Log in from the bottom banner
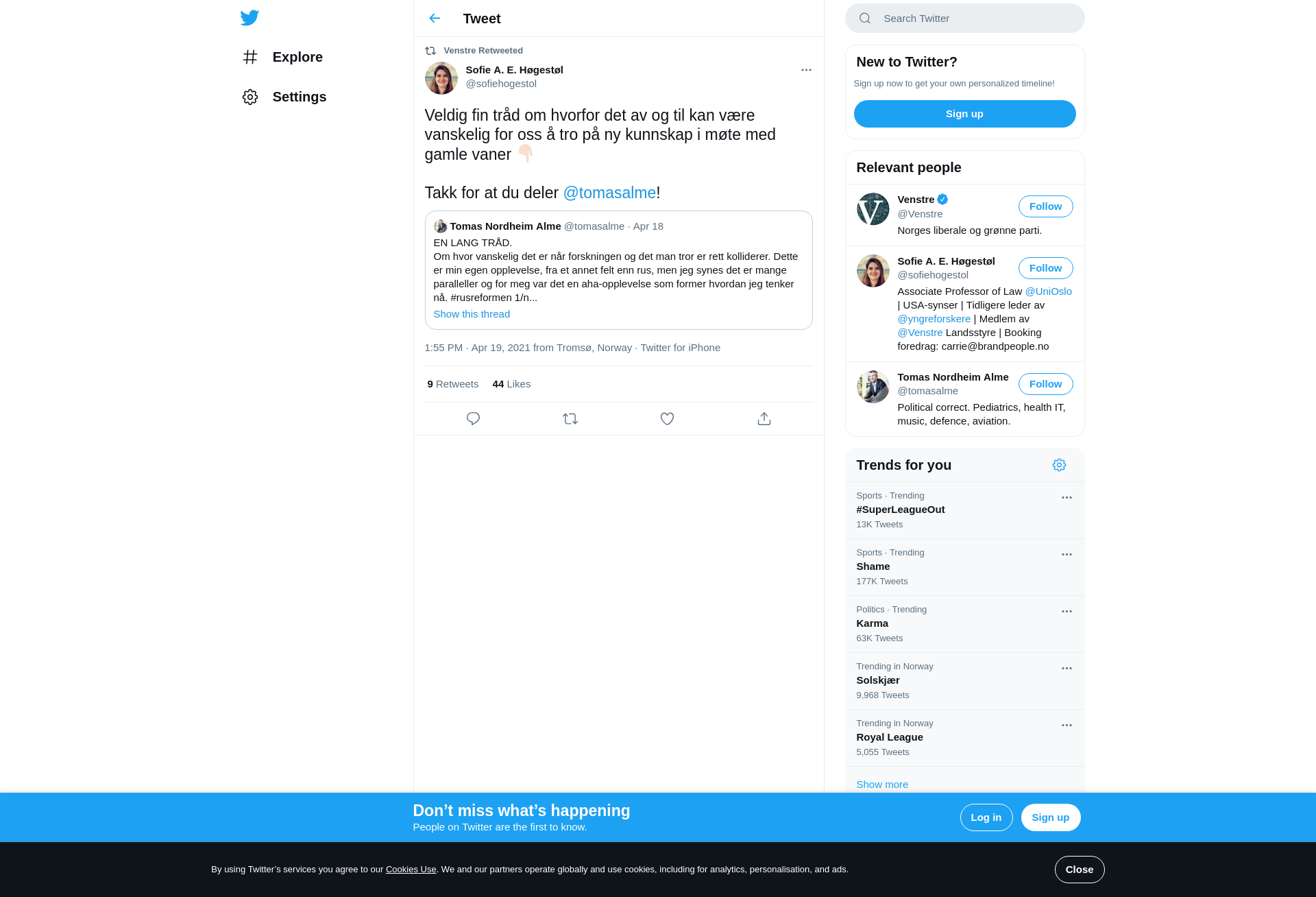 (x=986, y=817)
